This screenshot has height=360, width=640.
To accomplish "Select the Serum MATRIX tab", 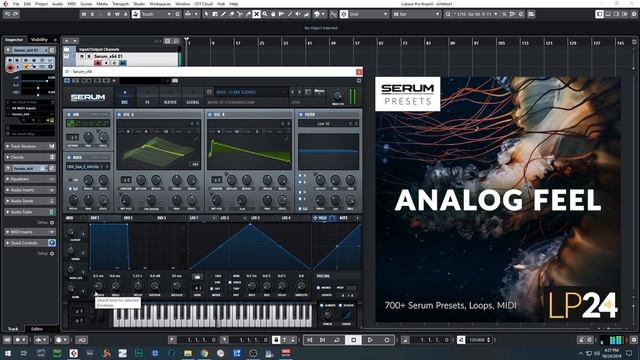I will click(170, 98).
